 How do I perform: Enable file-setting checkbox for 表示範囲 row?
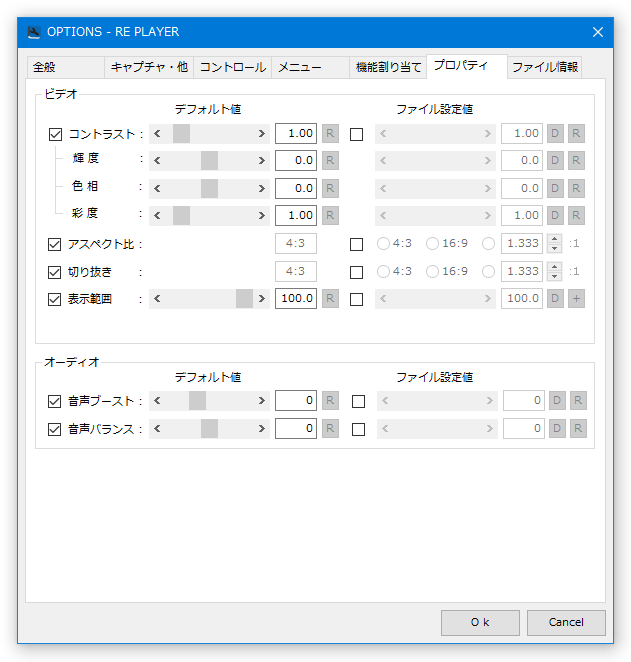coord(356,299)
